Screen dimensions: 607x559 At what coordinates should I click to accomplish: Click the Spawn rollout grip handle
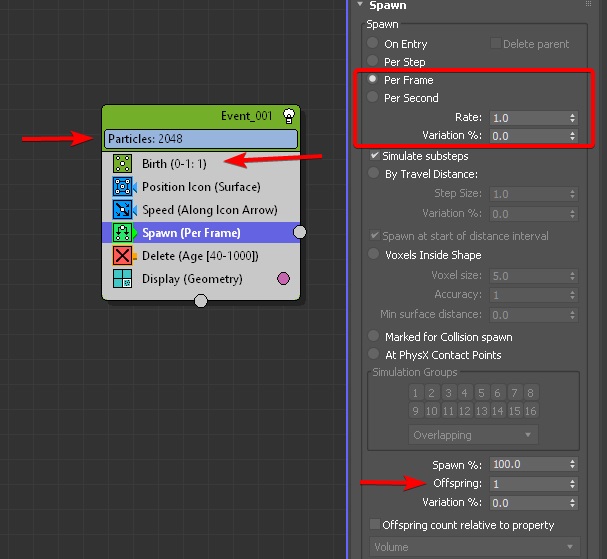(588, 3)
